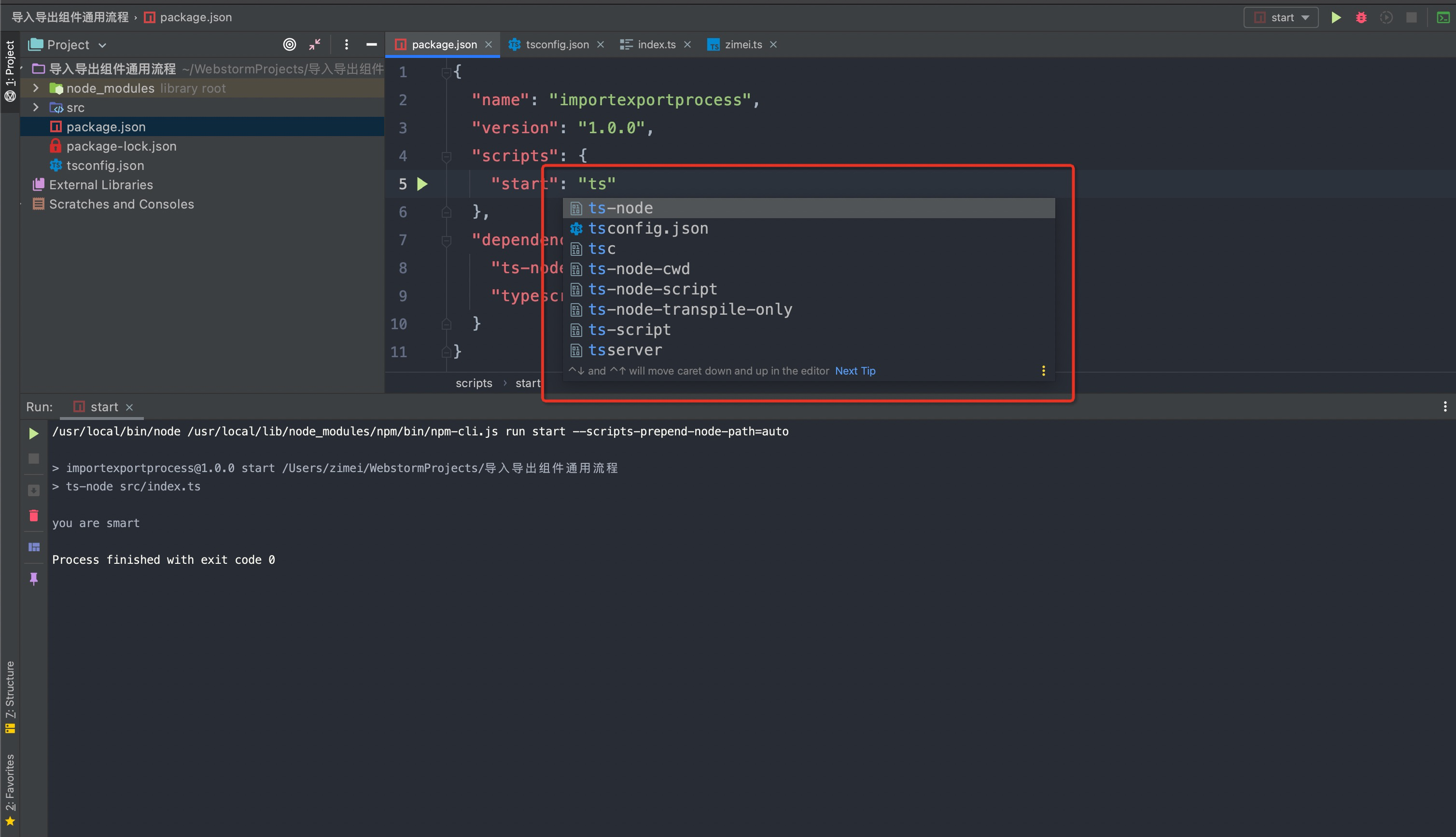Image resolution: width=1456 pixels, height=837 pixels.
Task: Select ts-node-transpile-only from the completion list
Action: pos(690,309)
